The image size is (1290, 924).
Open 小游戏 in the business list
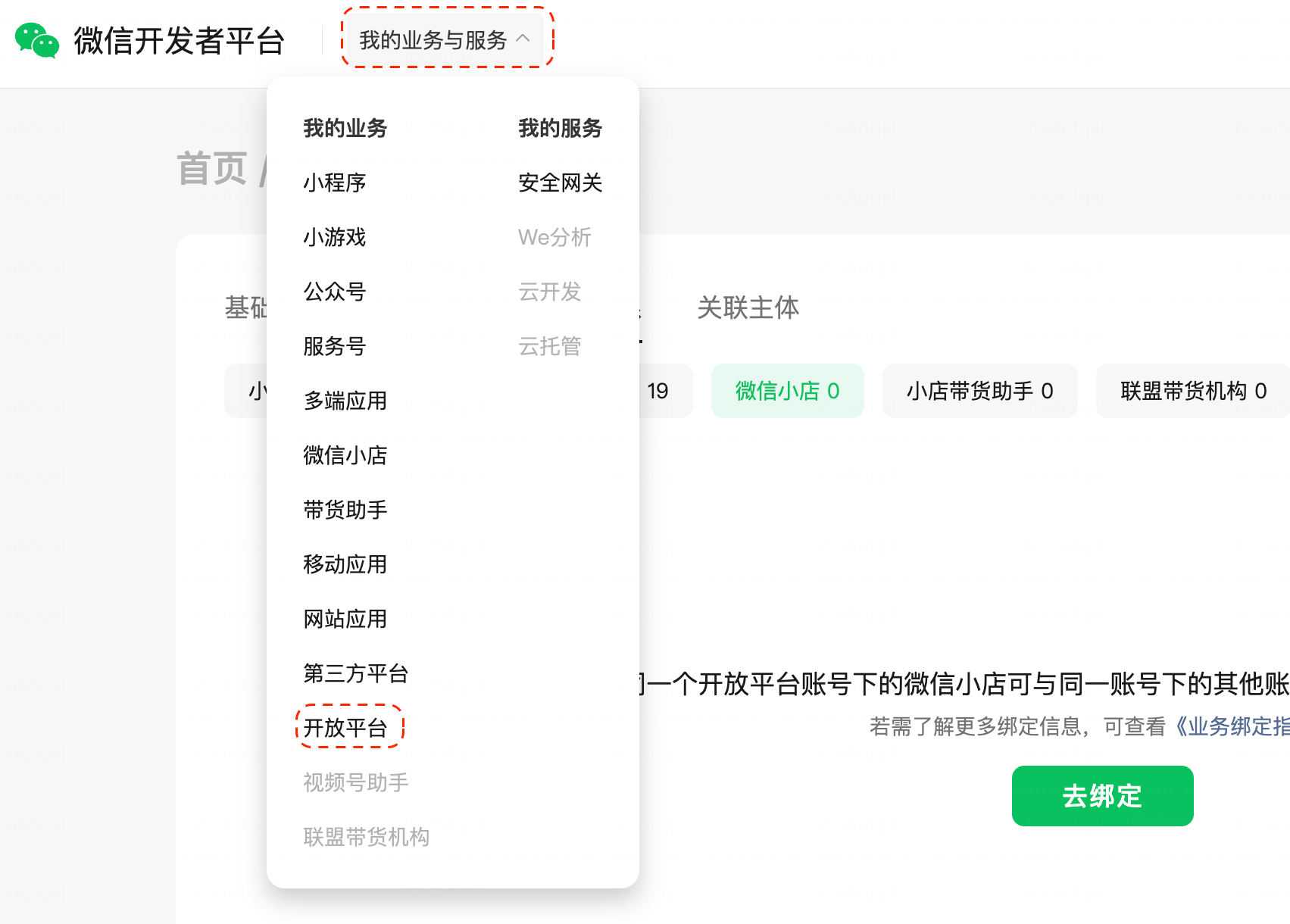334,237
